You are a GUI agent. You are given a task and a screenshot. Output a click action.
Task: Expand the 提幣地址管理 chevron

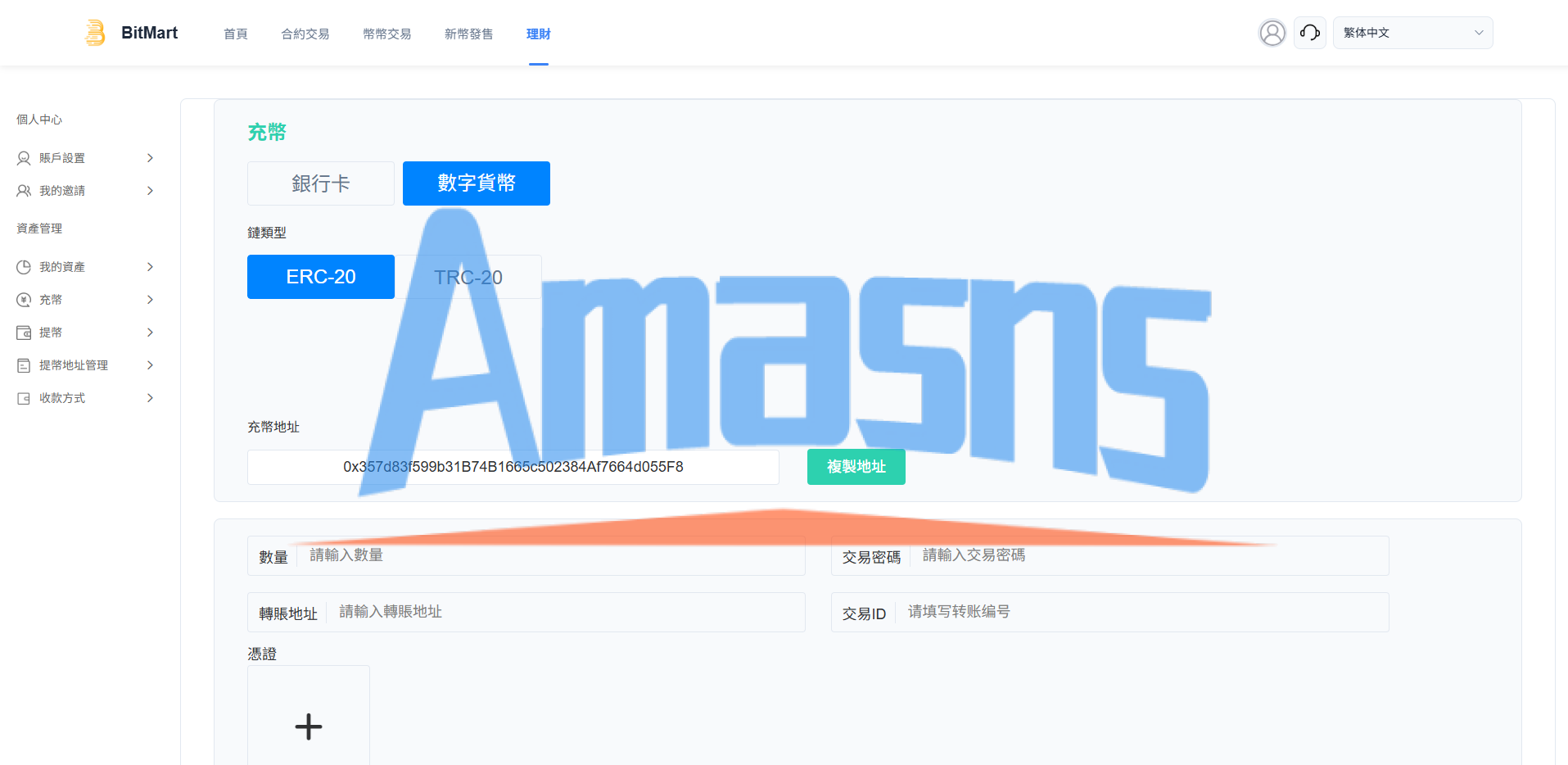(x=150, y=365)
